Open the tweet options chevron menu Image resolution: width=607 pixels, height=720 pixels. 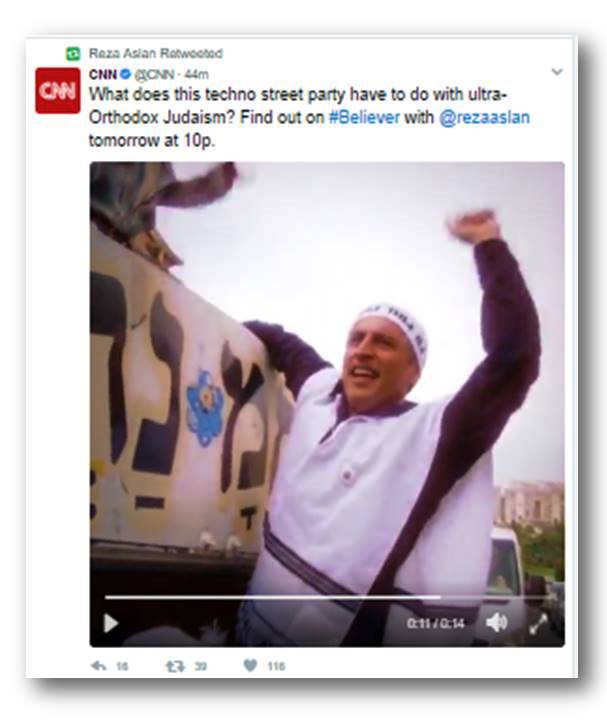(x=557, y=72)
